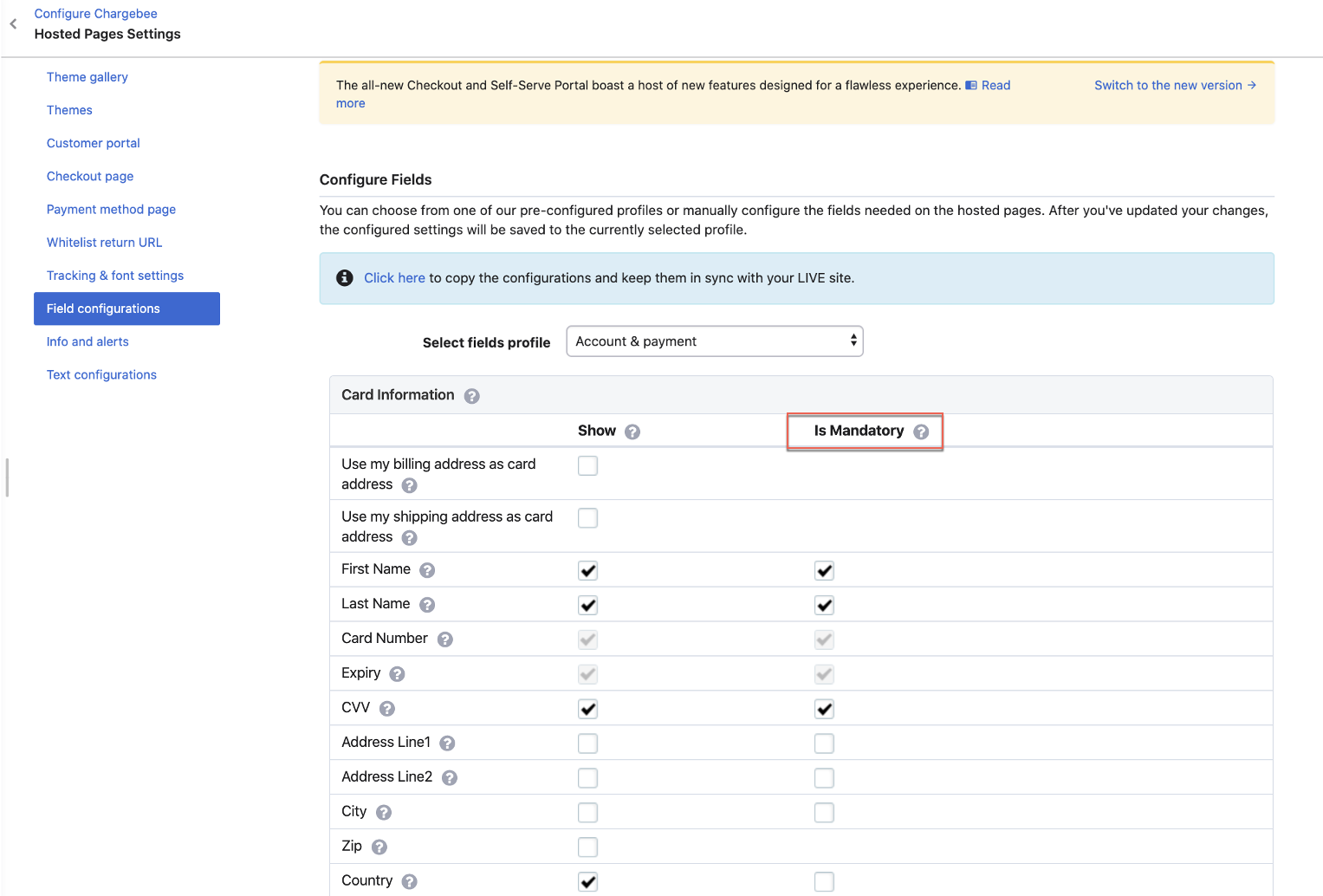Show help for the Country field

tap(410, 881)
